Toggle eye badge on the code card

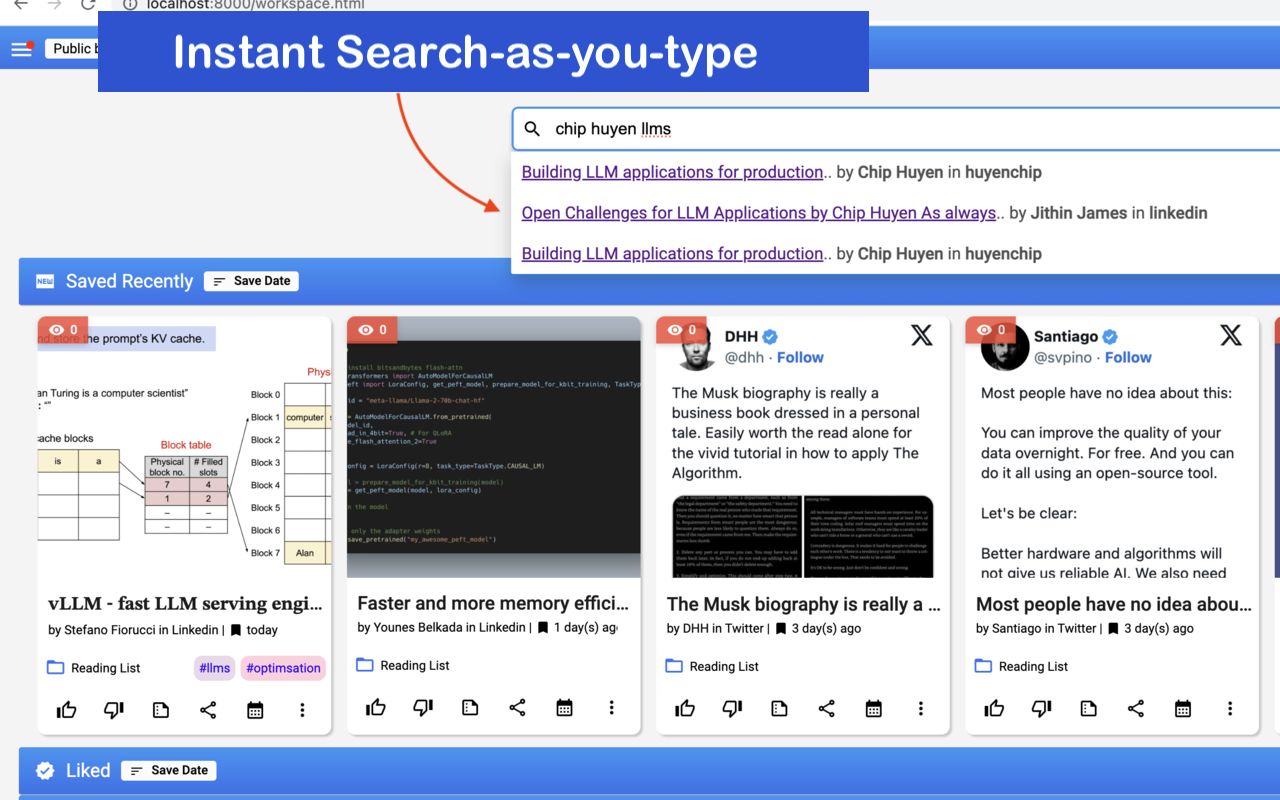pos(372,330)
